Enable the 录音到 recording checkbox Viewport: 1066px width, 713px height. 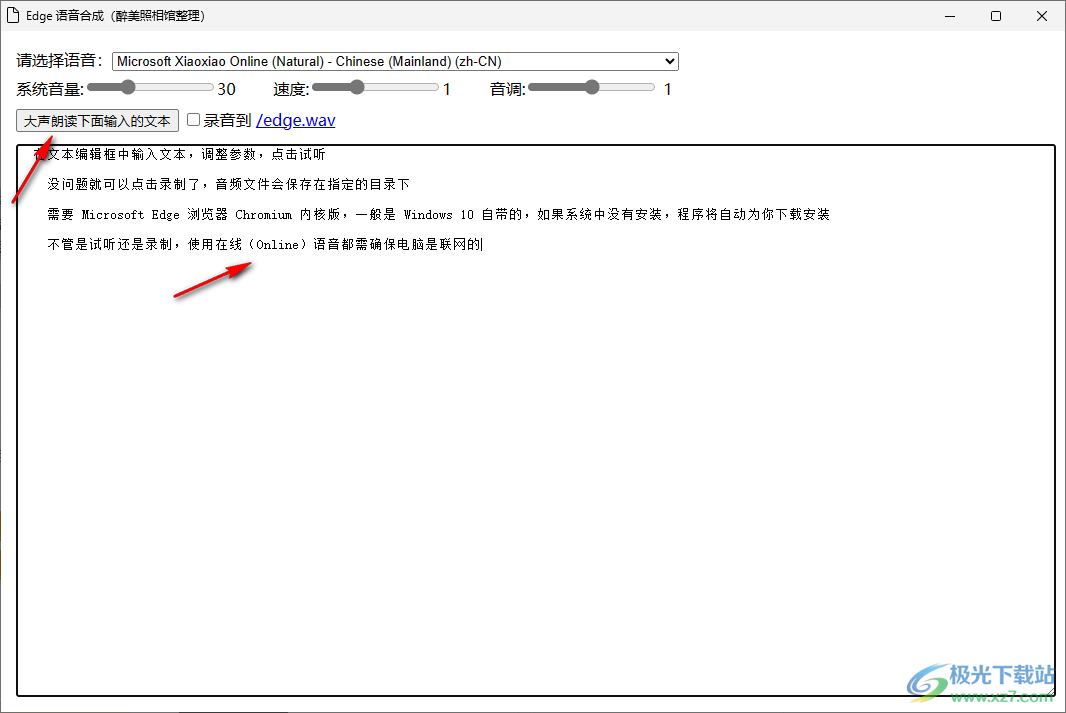pos(194,119)
